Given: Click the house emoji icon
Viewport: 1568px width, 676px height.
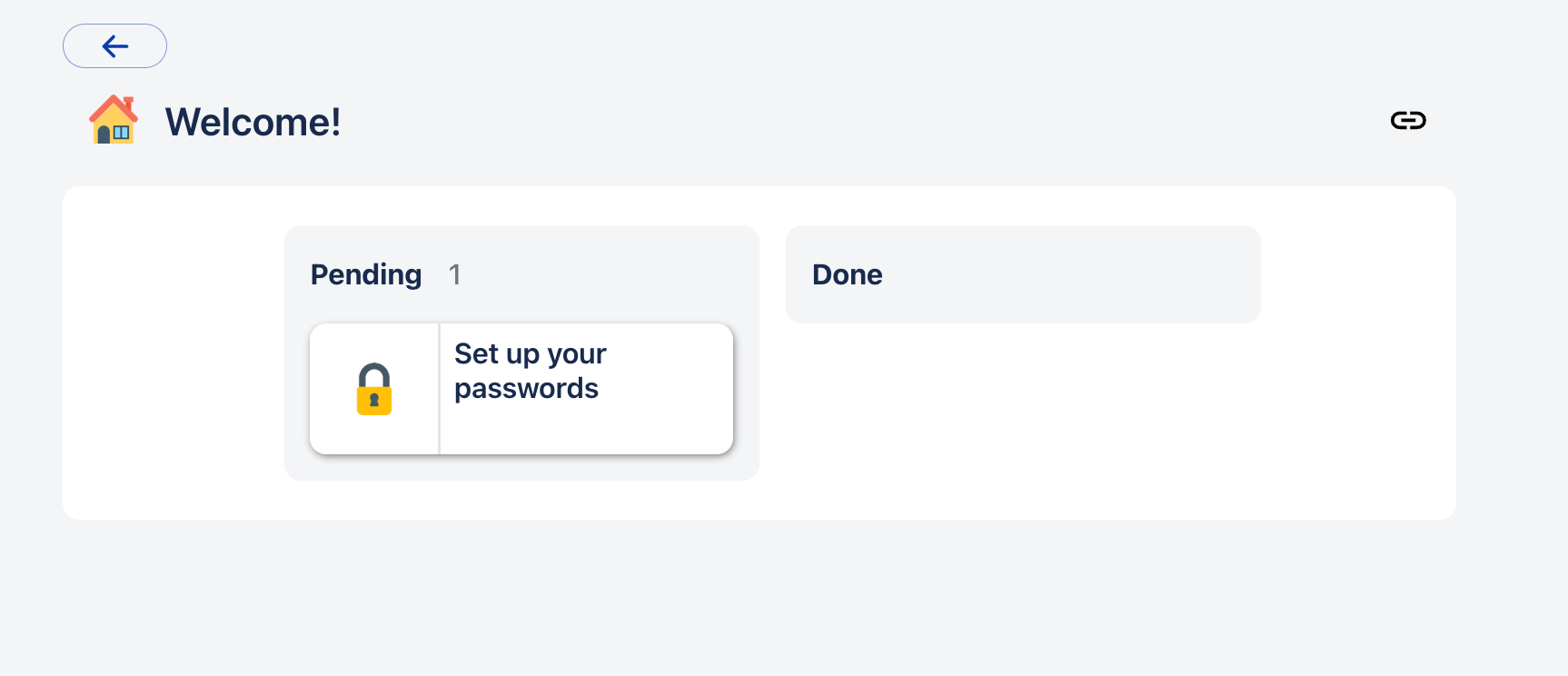Looking at the screenshot, I should tap(114, 120).
